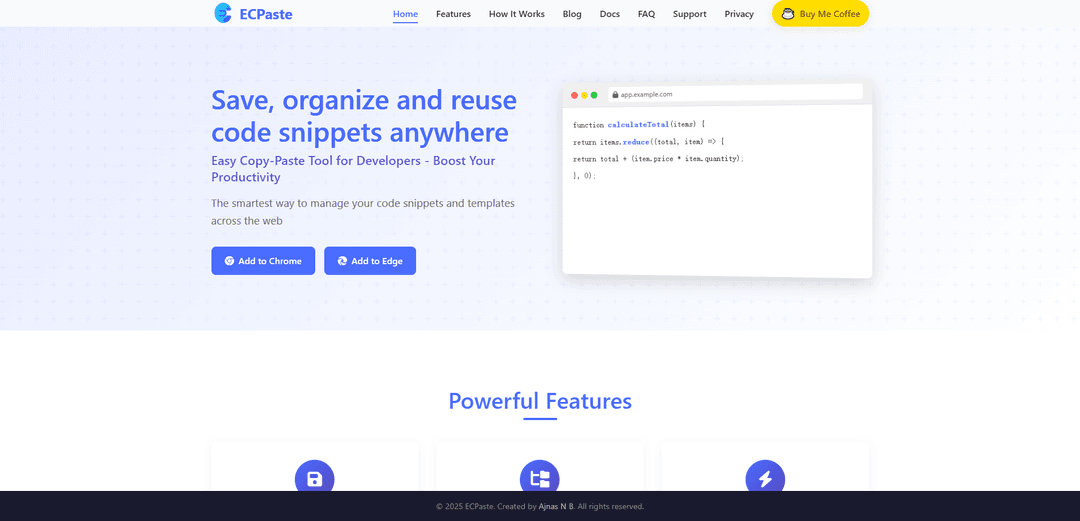Click the ECPaste logo icon

point(223,13)
